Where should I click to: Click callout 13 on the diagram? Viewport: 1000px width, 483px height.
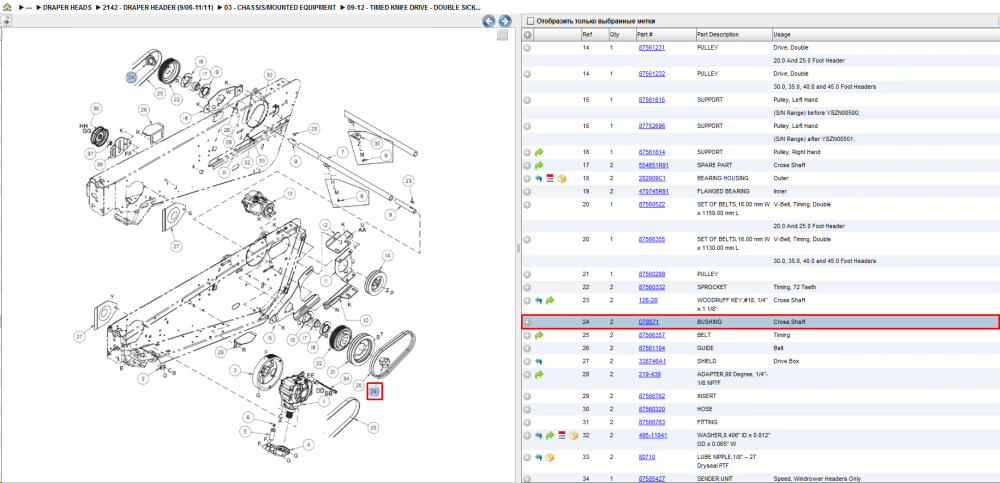[x=290, y=193]
